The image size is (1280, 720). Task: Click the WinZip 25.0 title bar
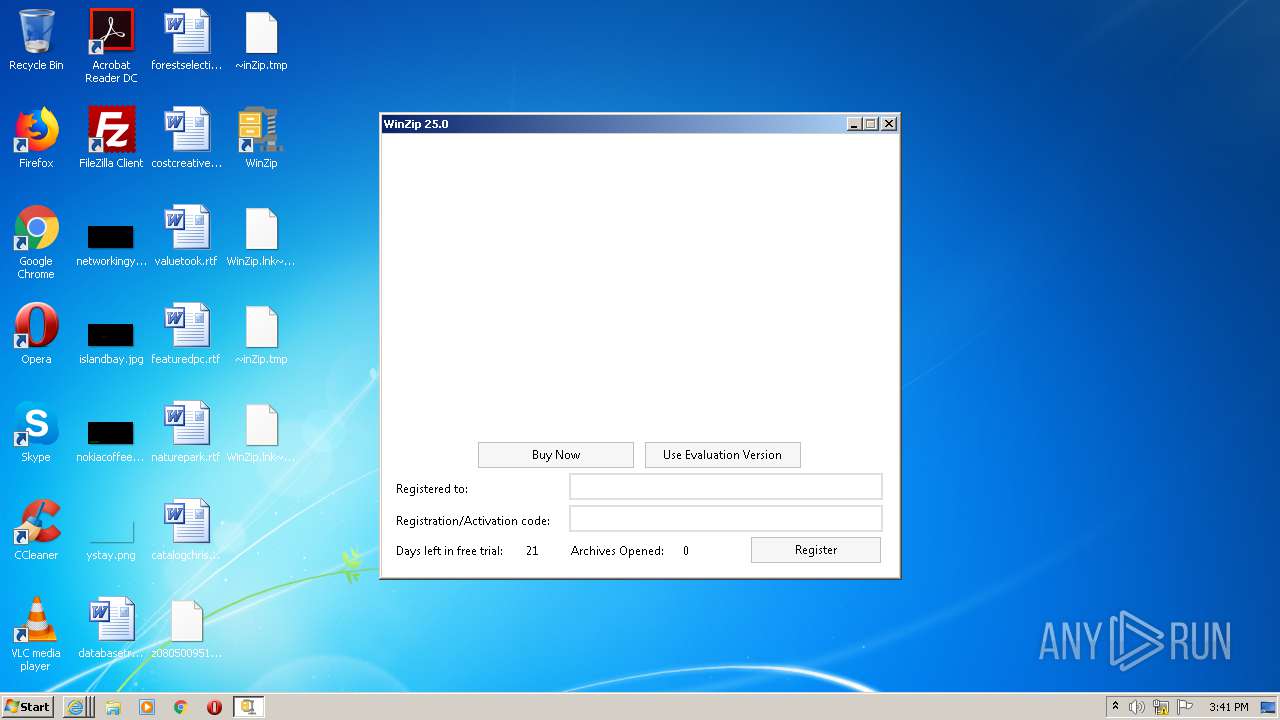point(612,124)
